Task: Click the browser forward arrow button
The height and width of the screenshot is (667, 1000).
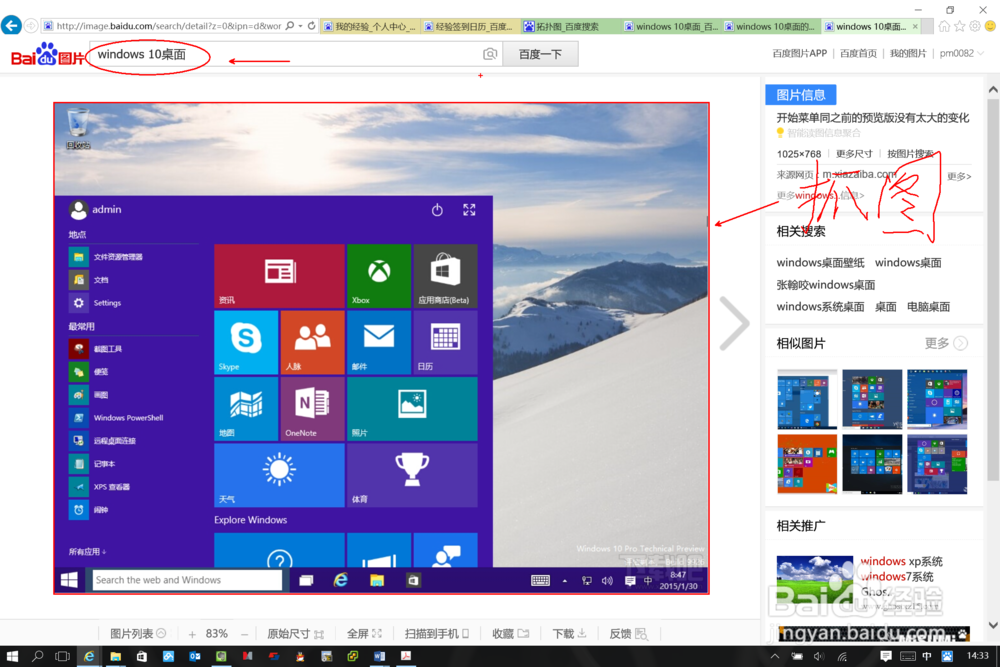Action: pyautogui.click(x=31, y=26)
